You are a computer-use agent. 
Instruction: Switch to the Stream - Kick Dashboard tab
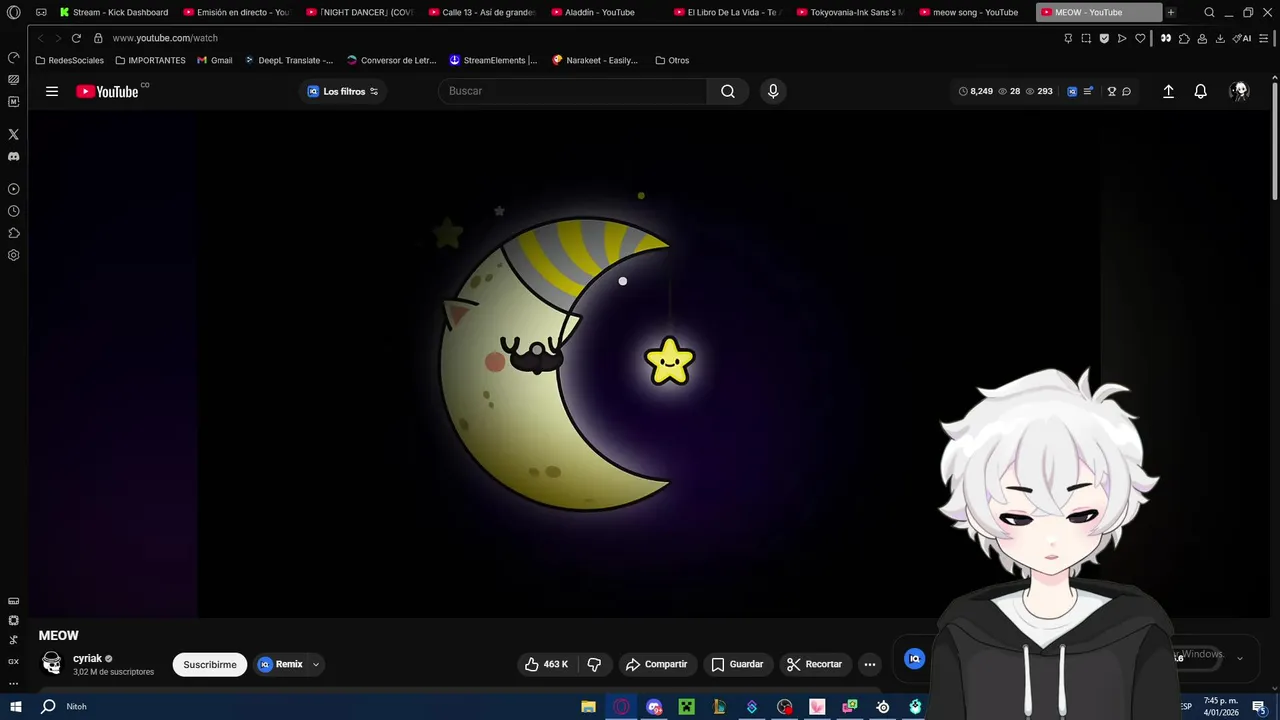pos(113,12)
